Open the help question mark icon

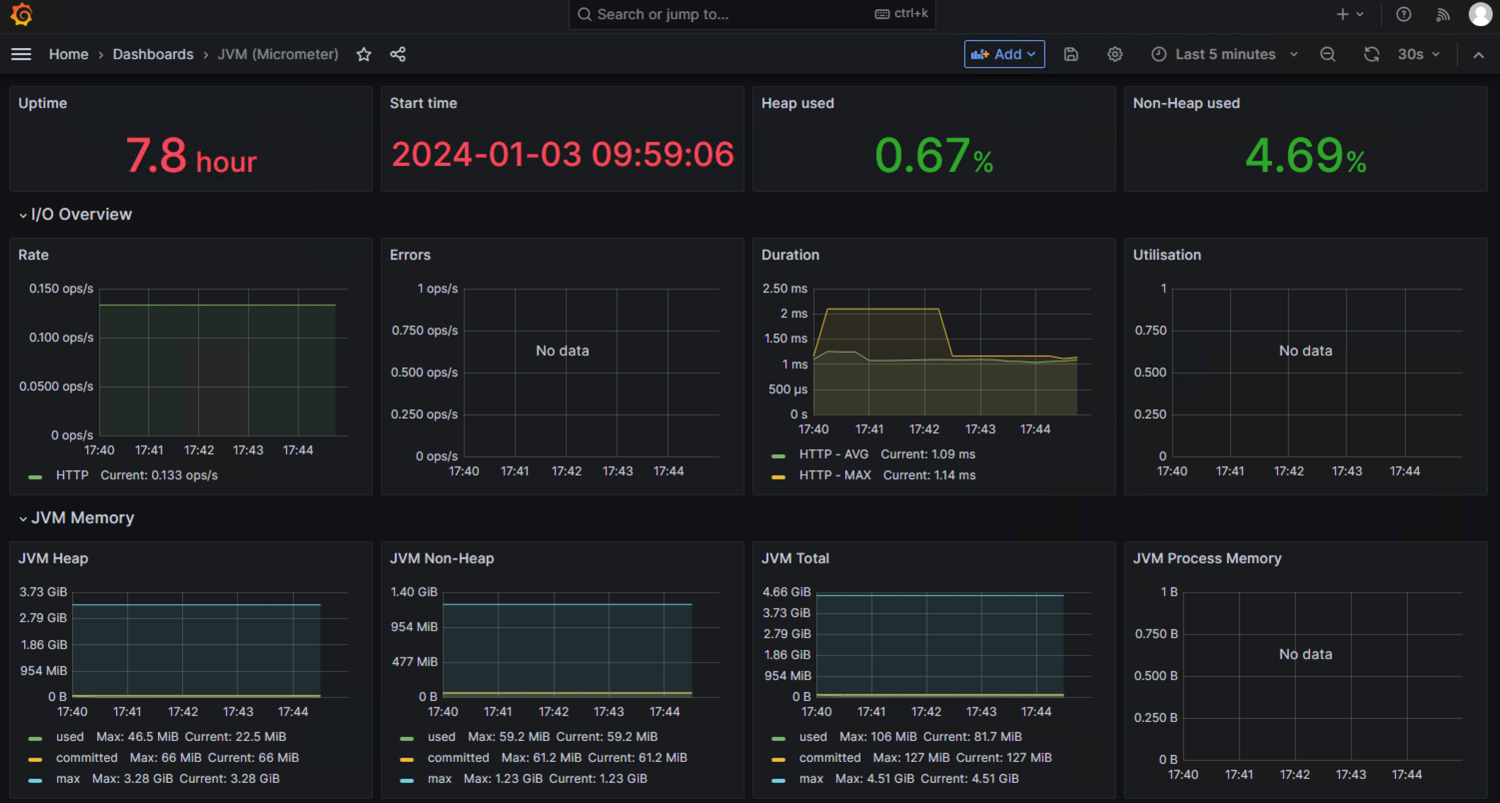(x=1404, y=14)
